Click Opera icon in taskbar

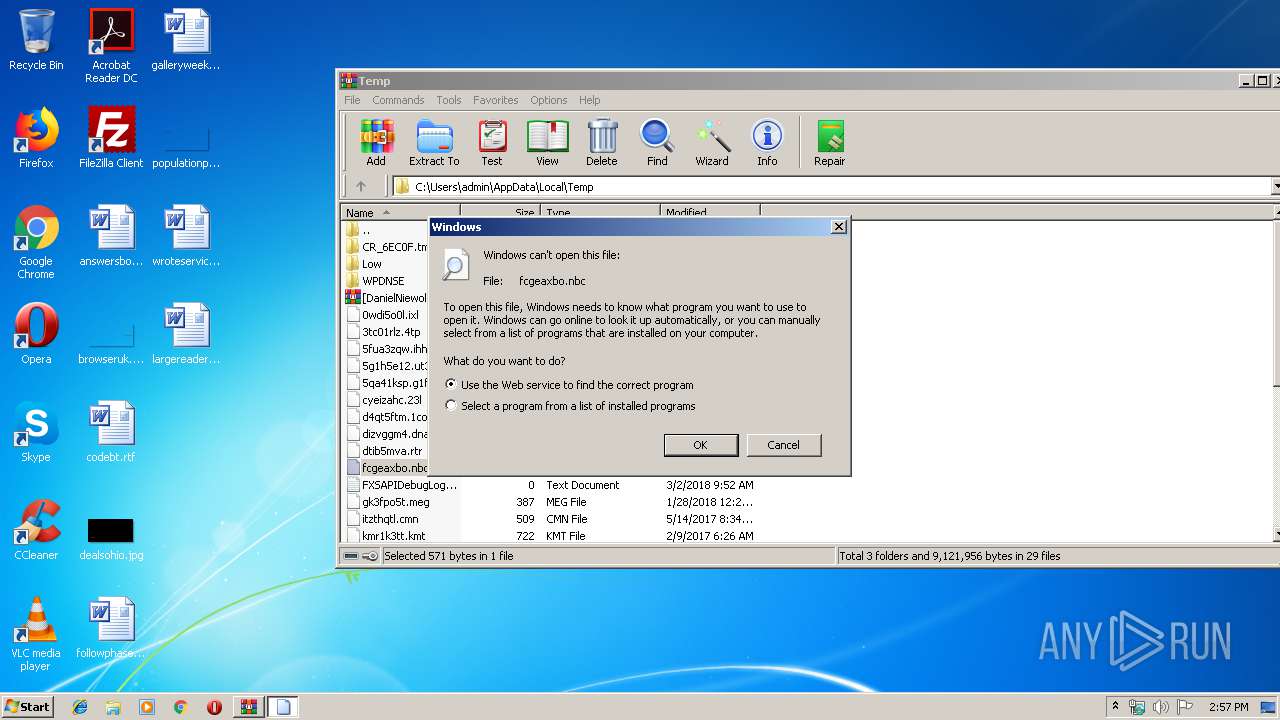[214, 707]
